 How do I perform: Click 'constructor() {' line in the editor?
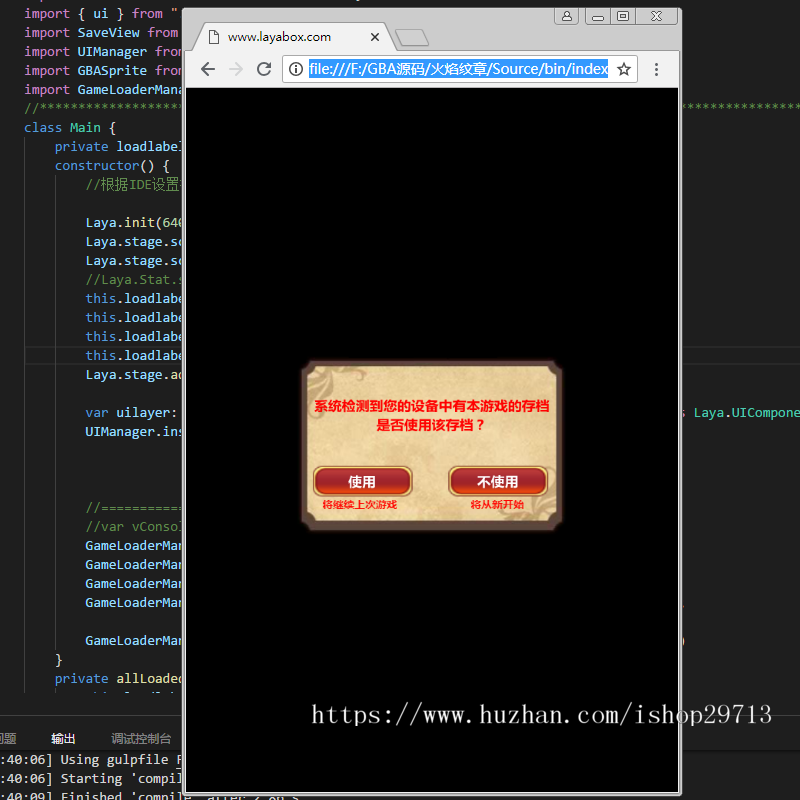tap(112, 166)
